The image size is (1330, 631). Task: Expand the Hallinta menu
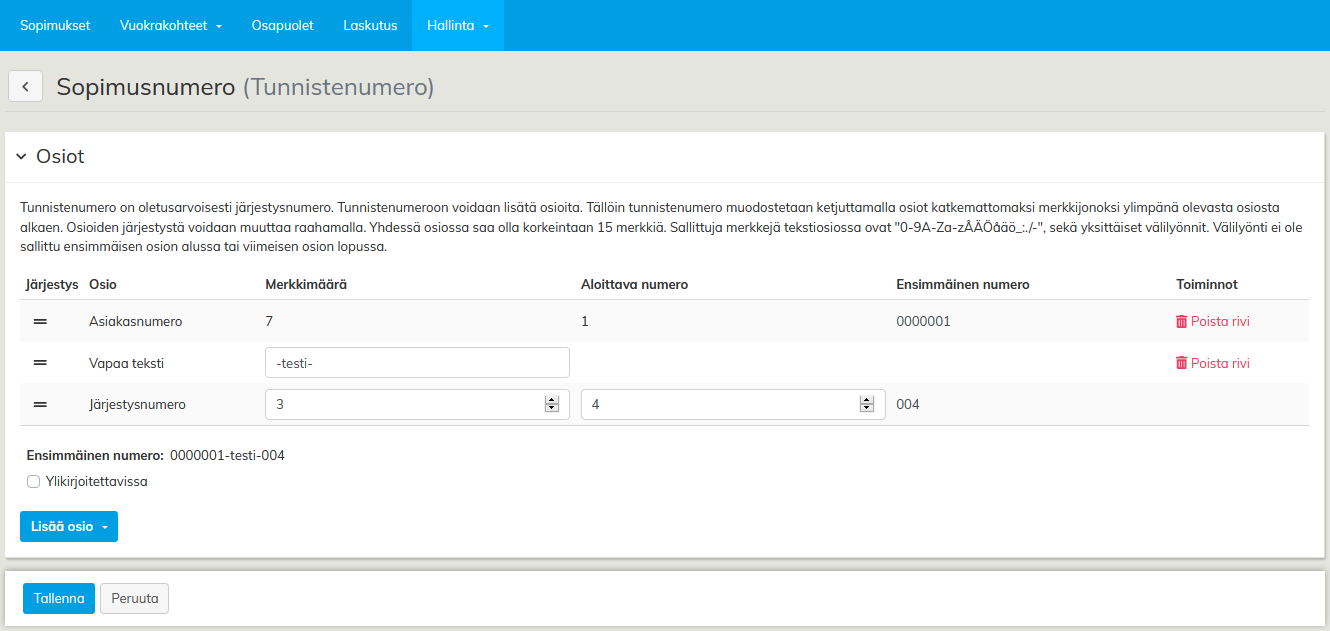point(457,26)
